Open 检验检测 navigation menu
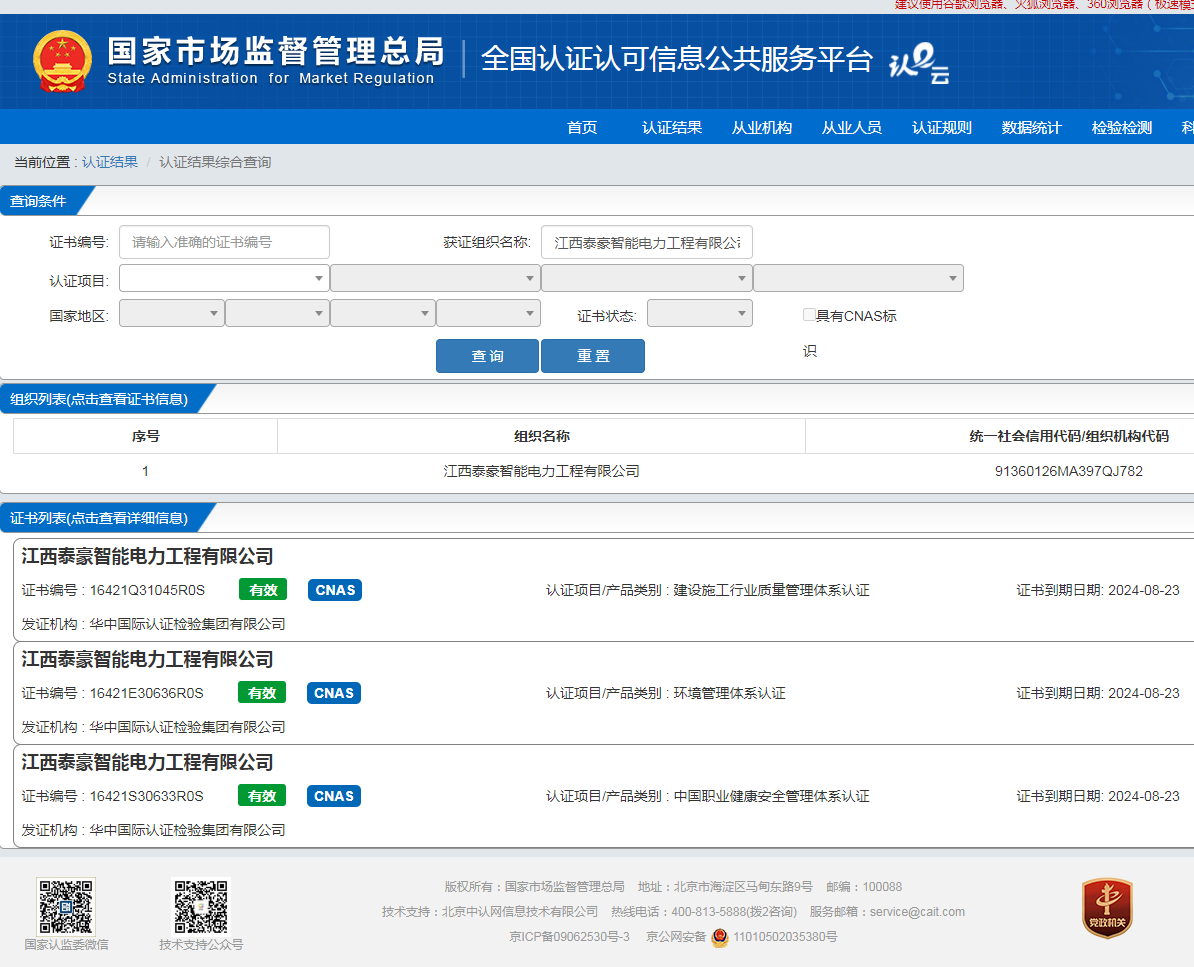The image size is (1194, 967). (1122, 127)
